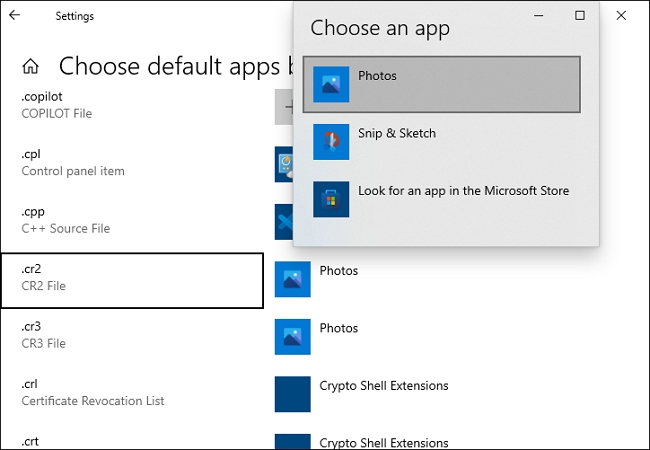Open Crypto Shell Extensions for .crl
The image size is (650, 450).
pyautogui.click(x=384, y=386)
